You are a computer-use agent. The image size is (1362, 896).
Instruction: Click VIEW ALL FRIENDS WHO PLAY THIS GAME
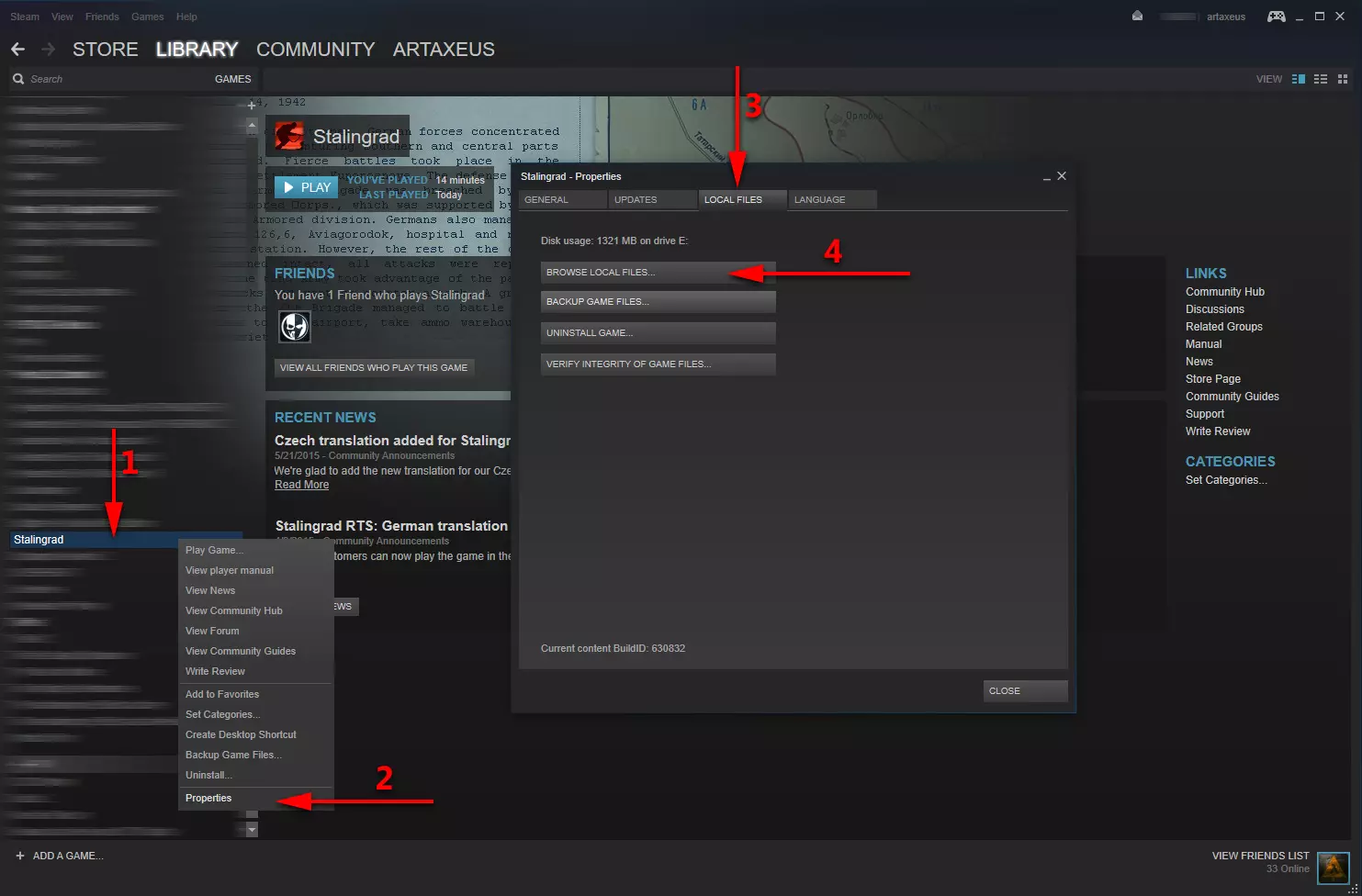pos(374,367)
